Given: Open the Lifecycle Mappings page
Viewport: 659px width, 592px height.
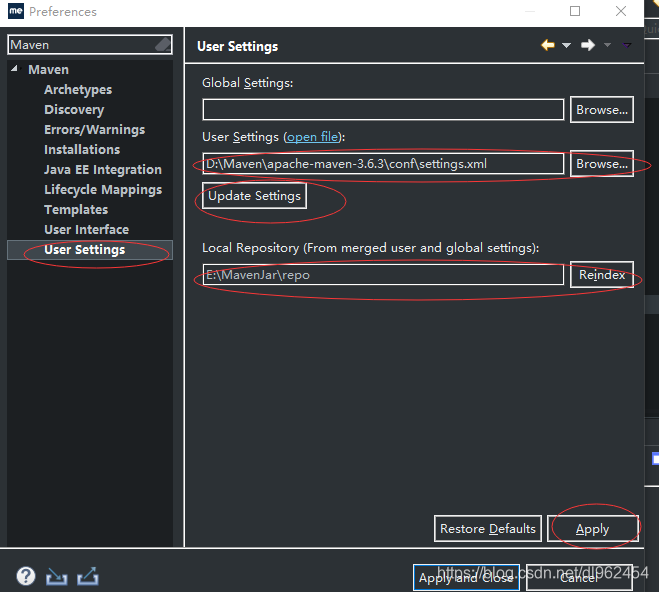Looking at the screenshot, I should tap(103, 190).
